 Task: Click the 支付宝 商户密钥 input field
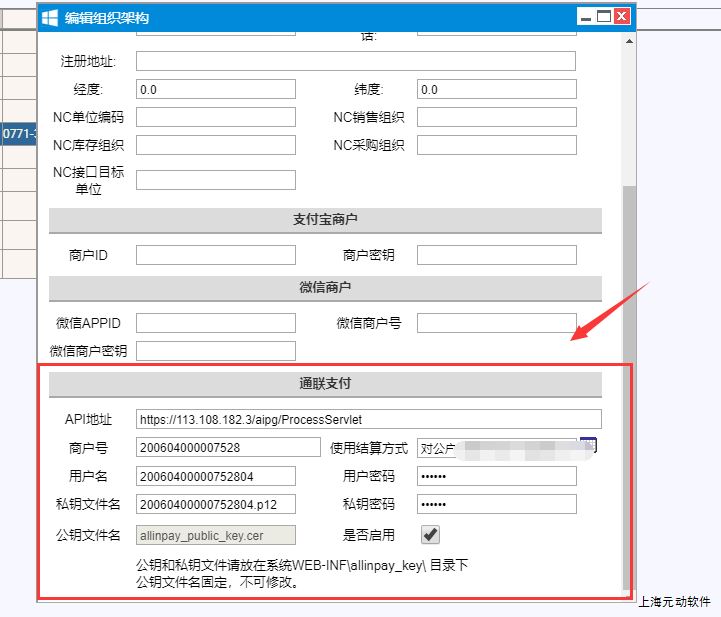click(x=496, y=255)
